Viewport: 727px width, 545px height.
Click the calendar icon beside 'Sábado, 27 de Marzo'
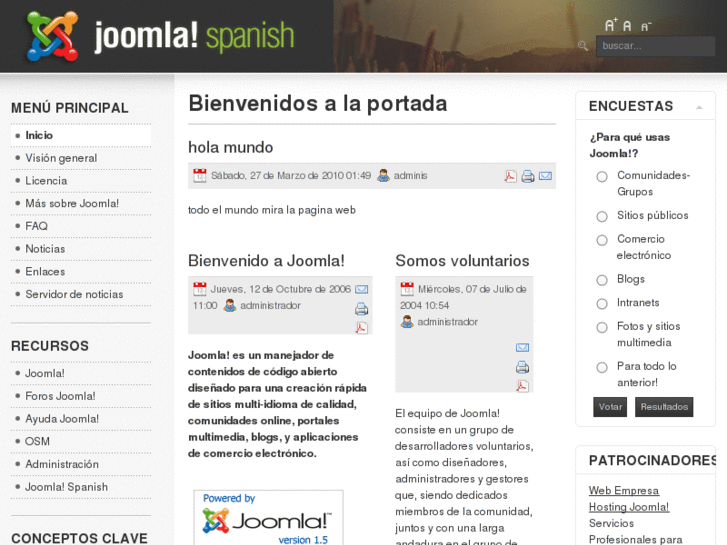point(199,175)
